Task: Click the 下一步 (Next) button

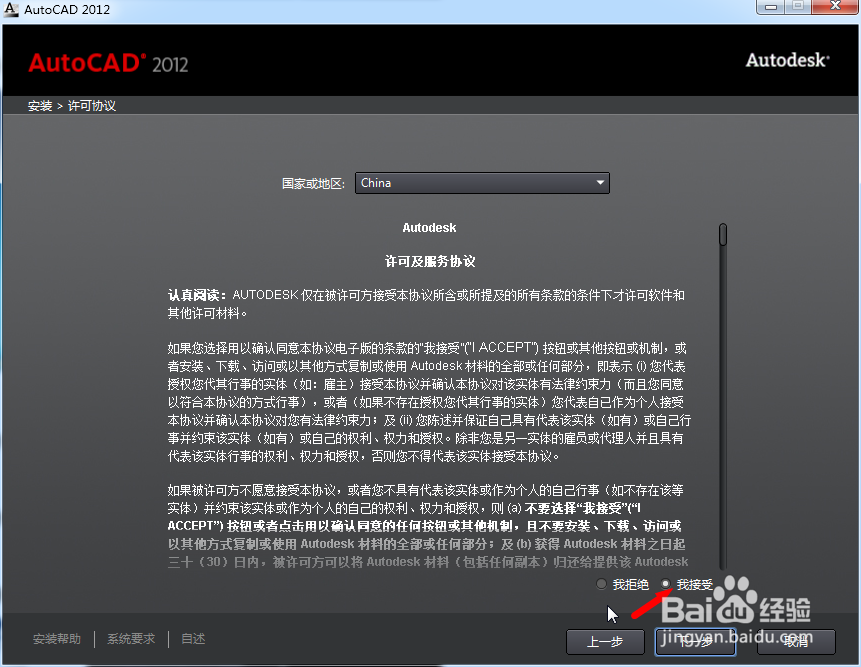Action: (695, 642)
